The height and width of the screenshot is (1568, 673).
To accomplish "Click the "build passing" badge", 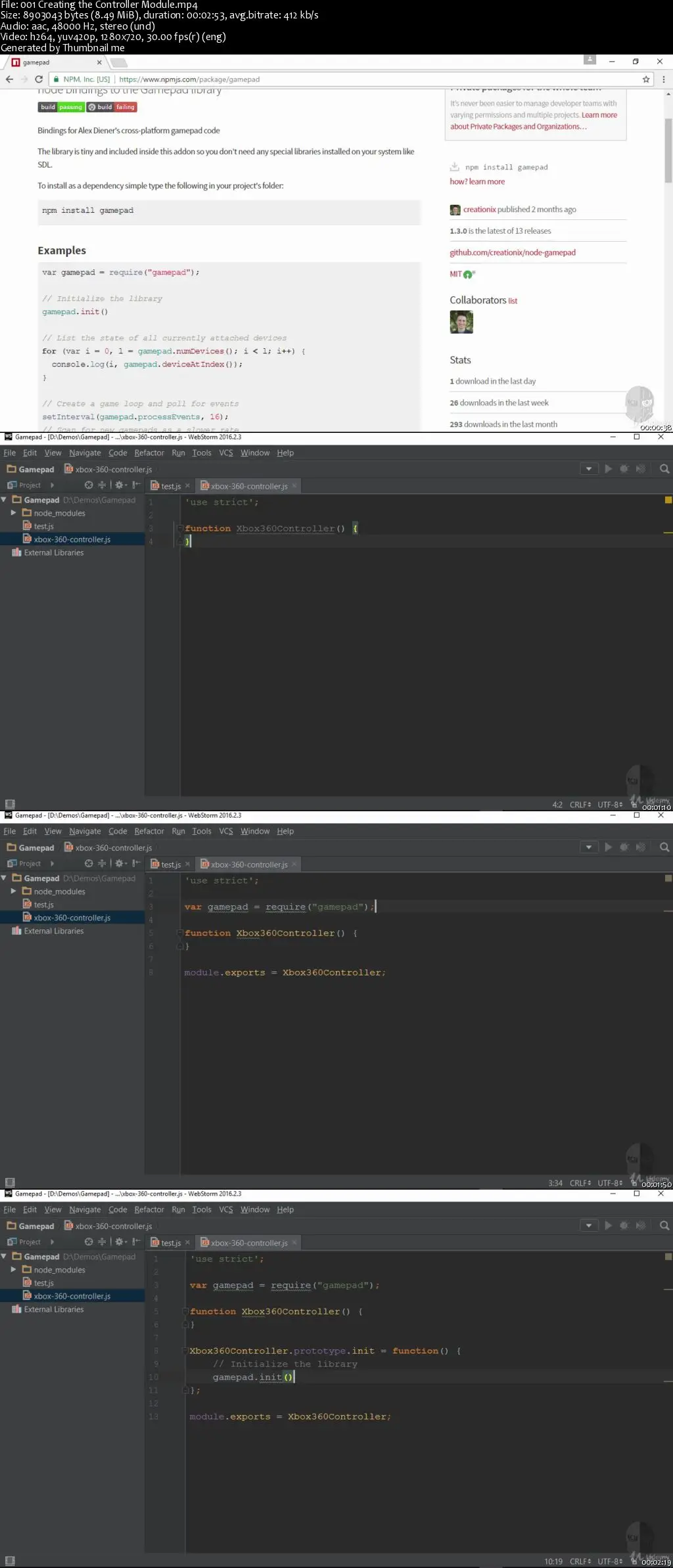I will pyautogui.click(x=61, y=107).
